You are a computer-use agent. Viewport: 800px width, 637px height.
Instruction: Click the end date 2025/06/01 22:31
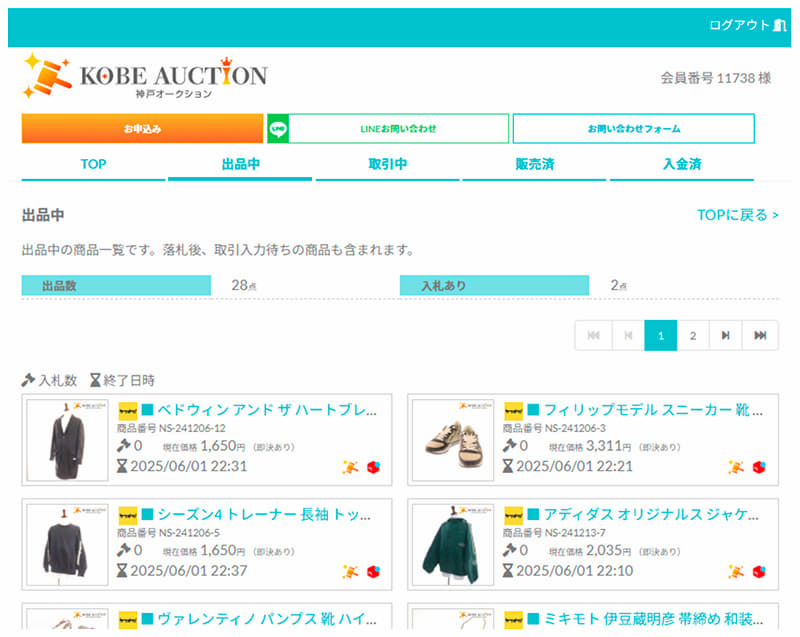coord(189,466)
